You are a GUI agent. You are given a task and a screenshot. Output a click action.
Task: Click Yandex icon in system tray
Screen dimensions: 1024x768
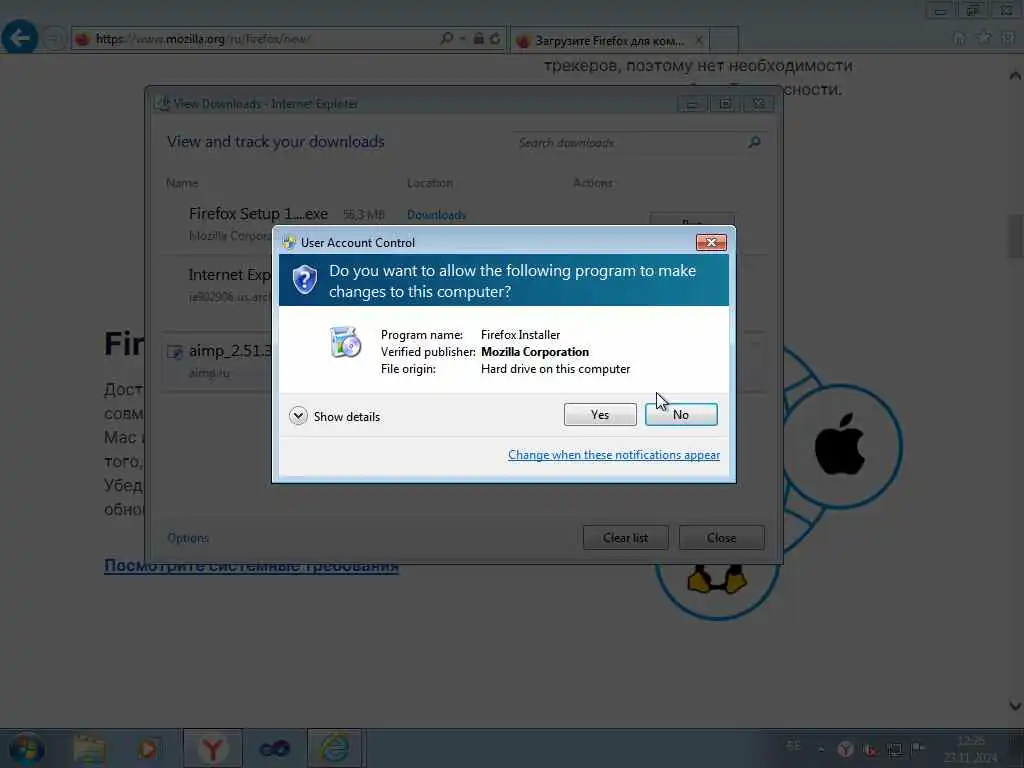pos(845,748)
